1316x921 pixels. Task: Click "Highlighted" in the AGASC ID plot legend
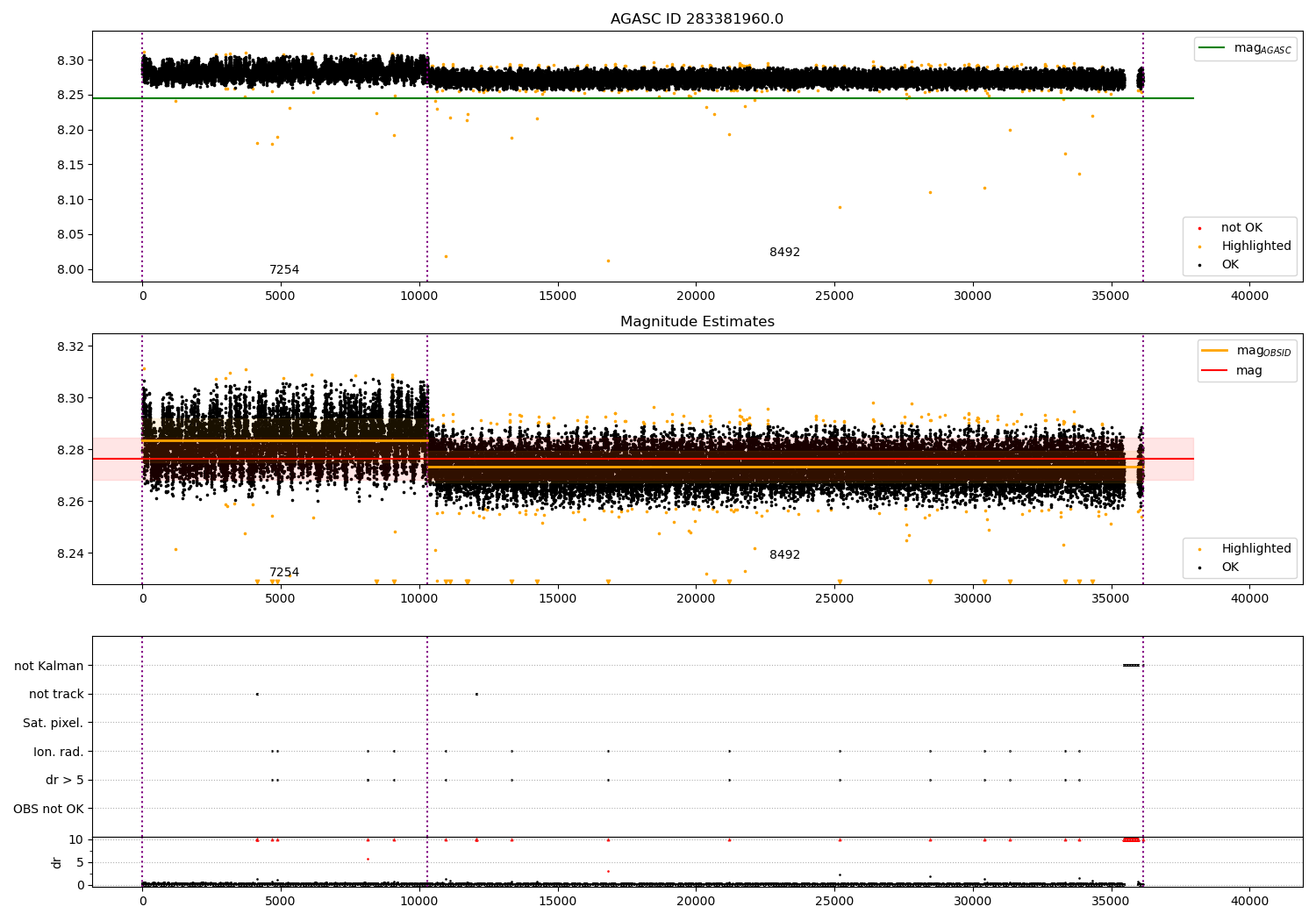pos(1256,246)
